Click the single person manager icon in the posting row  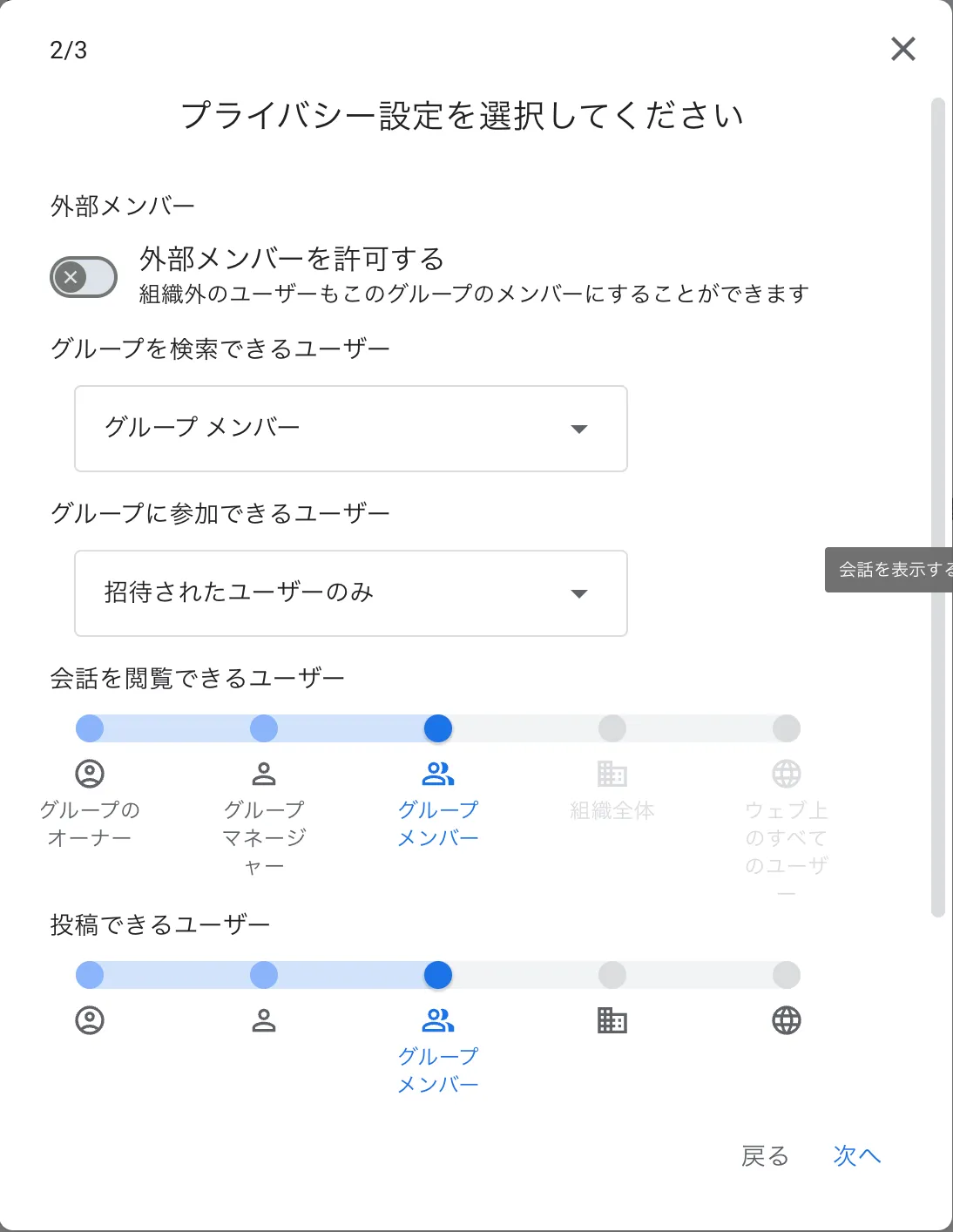[x=264, y=1020]
